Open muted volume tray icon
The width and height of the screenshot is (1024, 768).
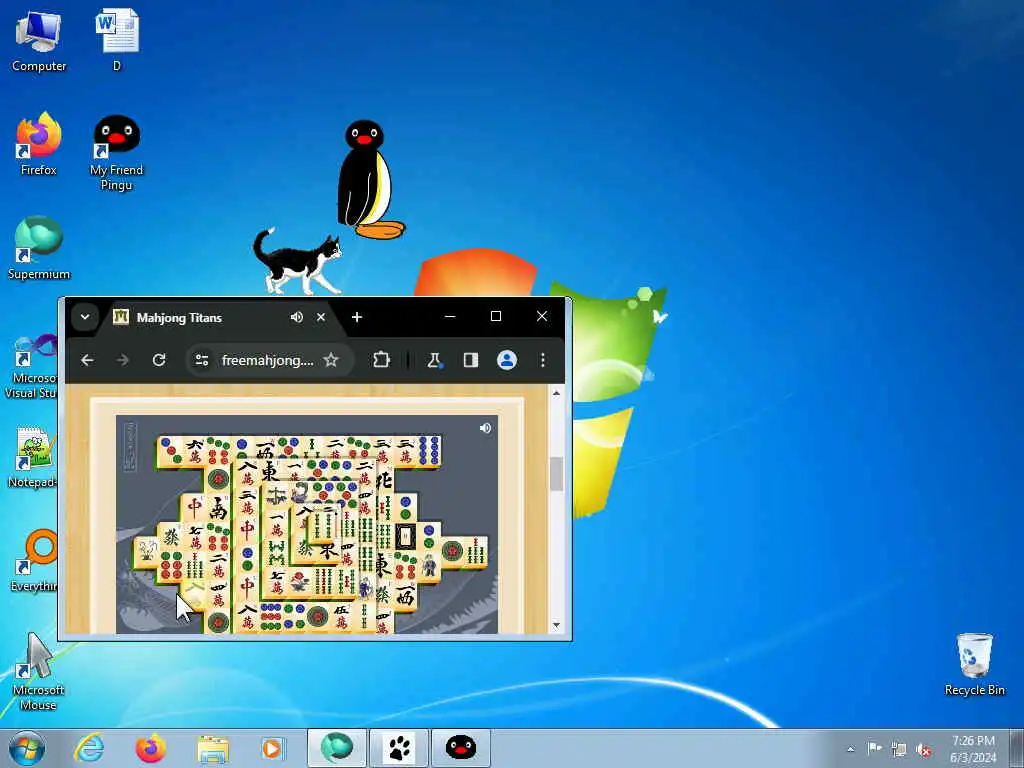pyautogui.click(x=923, y=749)
